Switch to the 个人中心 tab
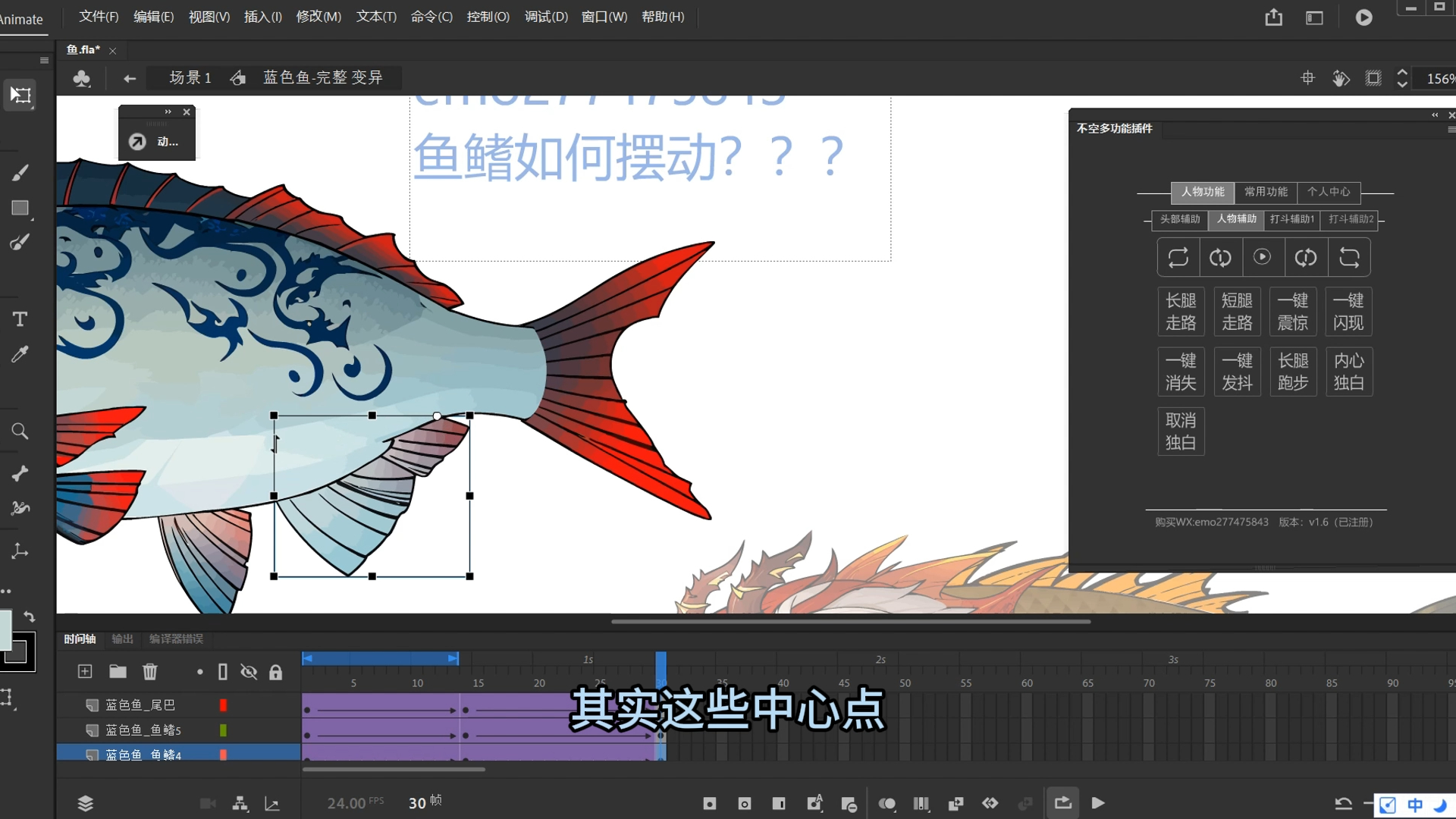 coord(1329,192)
